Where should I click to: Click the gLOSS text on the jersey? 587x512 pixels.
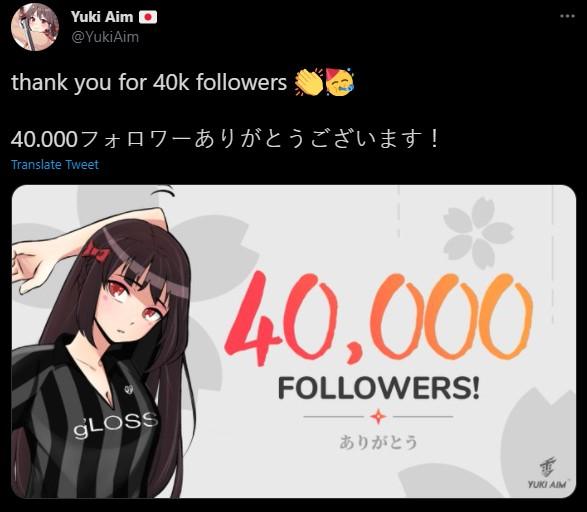point(115,424)
